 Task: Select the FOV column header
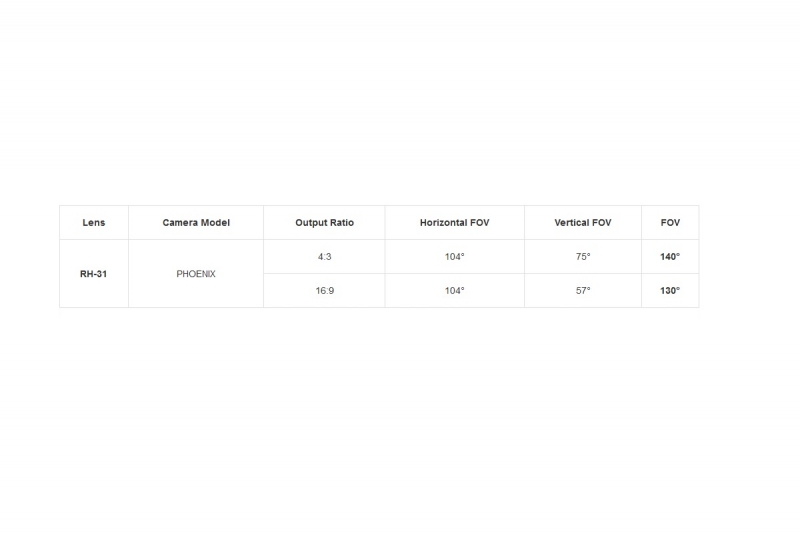(x=670, y=223)
